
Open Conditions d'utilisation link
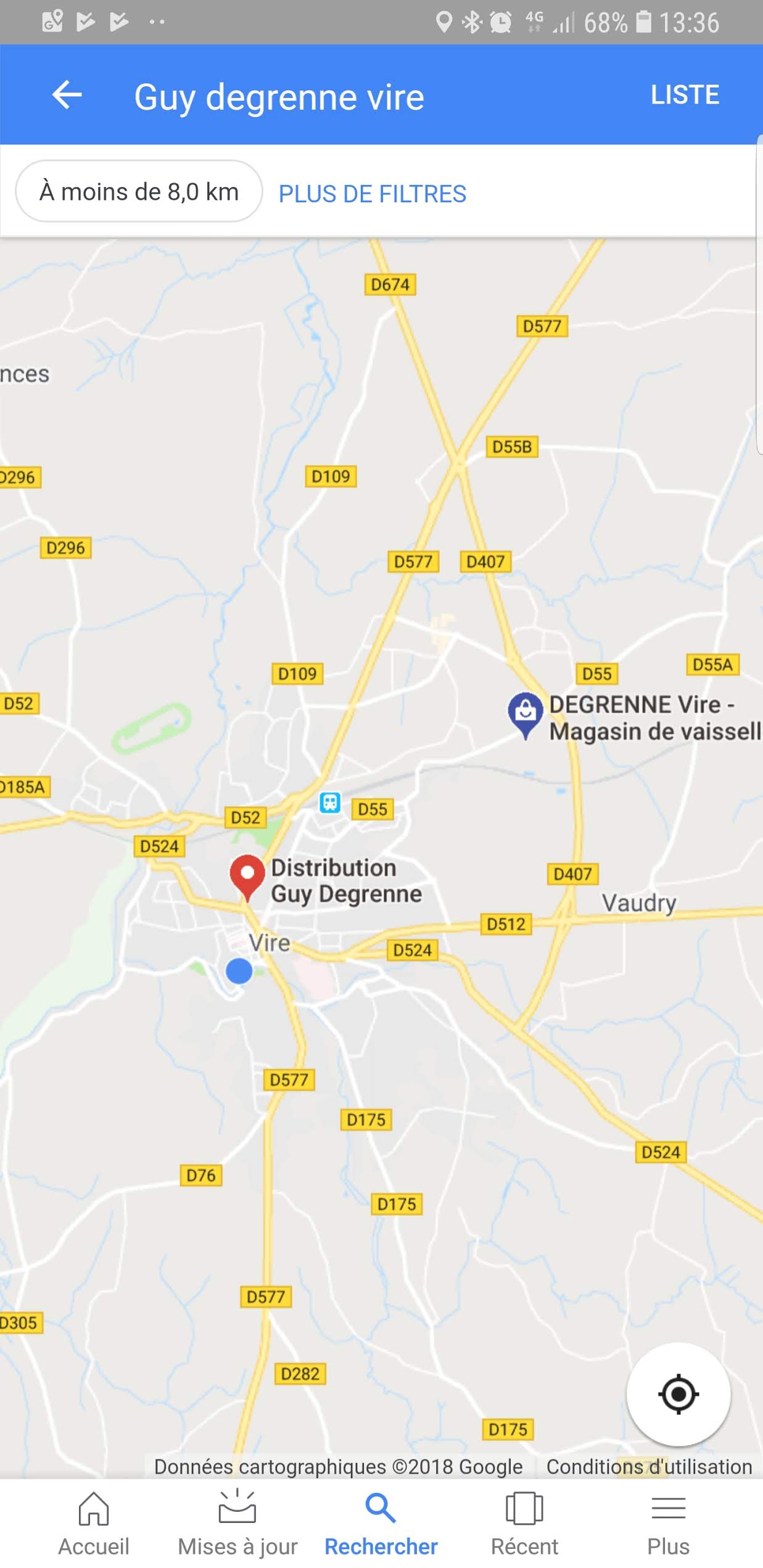tap(649, 1466)
